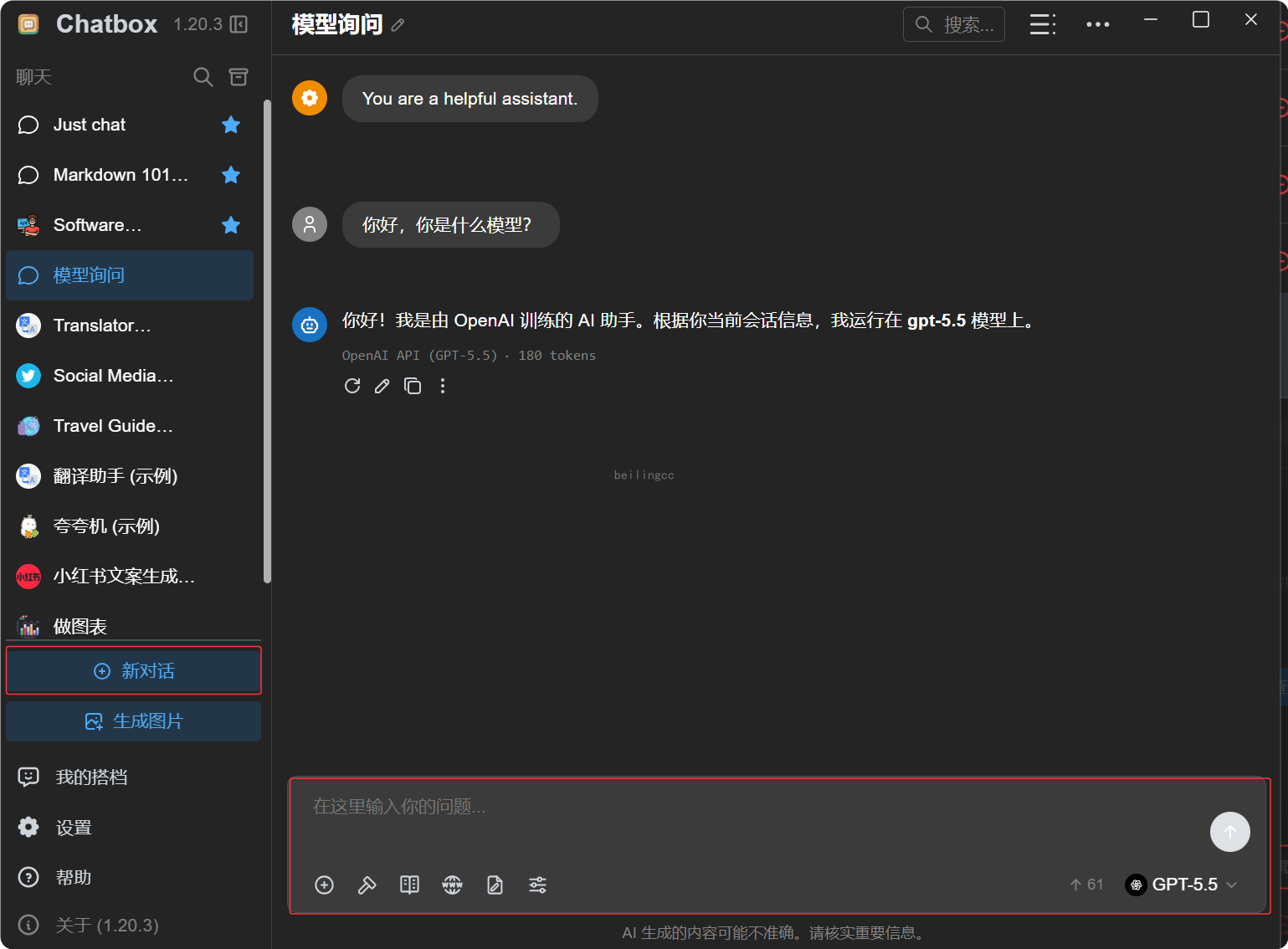The width and height of the screenshot is (1288, 949).
Task: Click the system prompt message bubble
Action: point(470,99)
